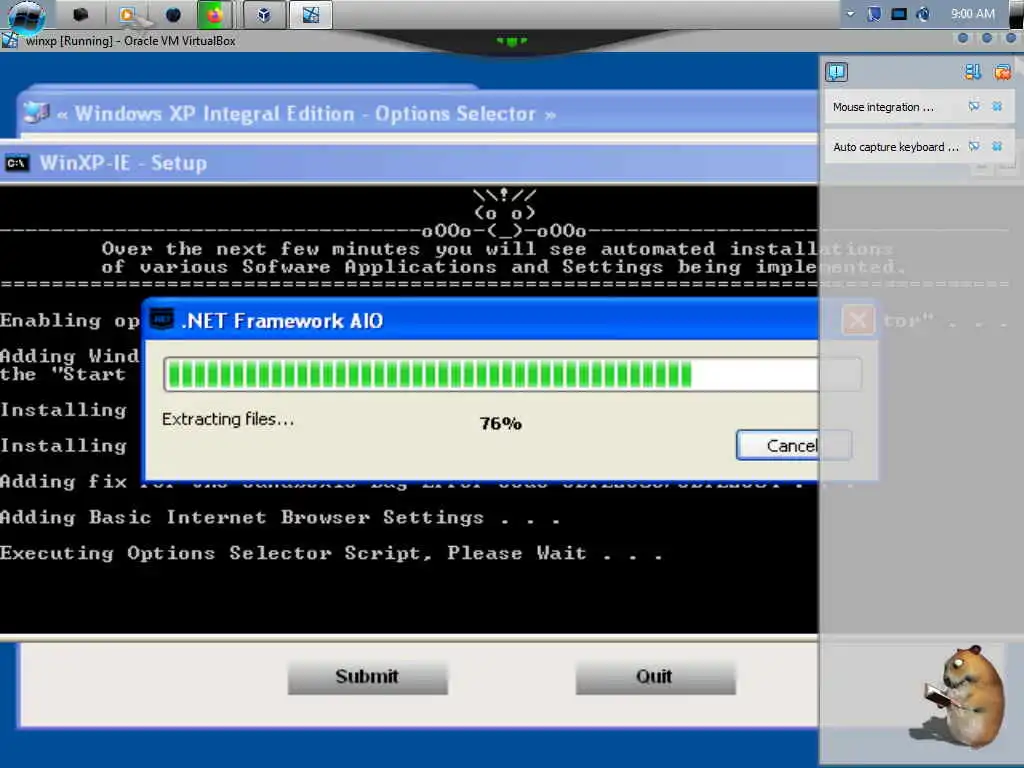The image size is (1024, 768).
Task: Delete all notifications icon
Action: pos(1002,72)
